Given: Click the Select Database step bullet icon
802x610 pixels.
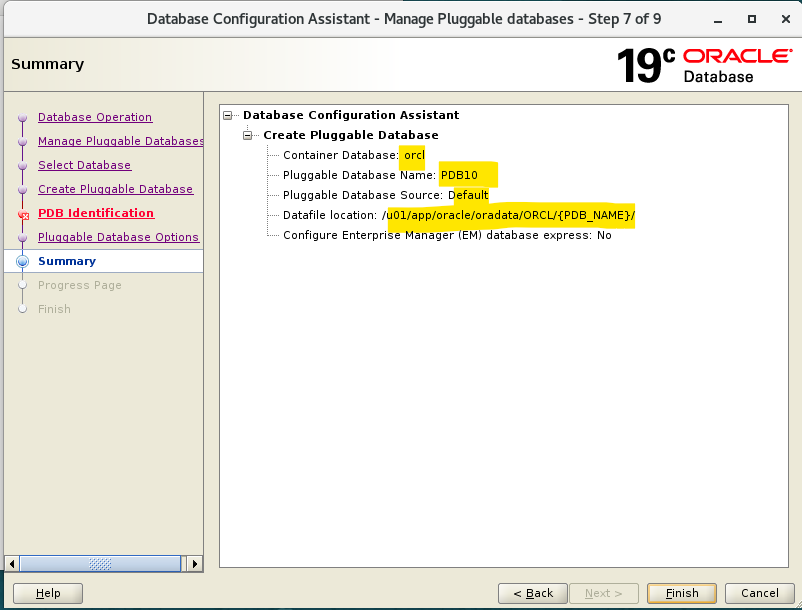Looking at the screenshot, I should pyautogui.click(x=23, y=166).
